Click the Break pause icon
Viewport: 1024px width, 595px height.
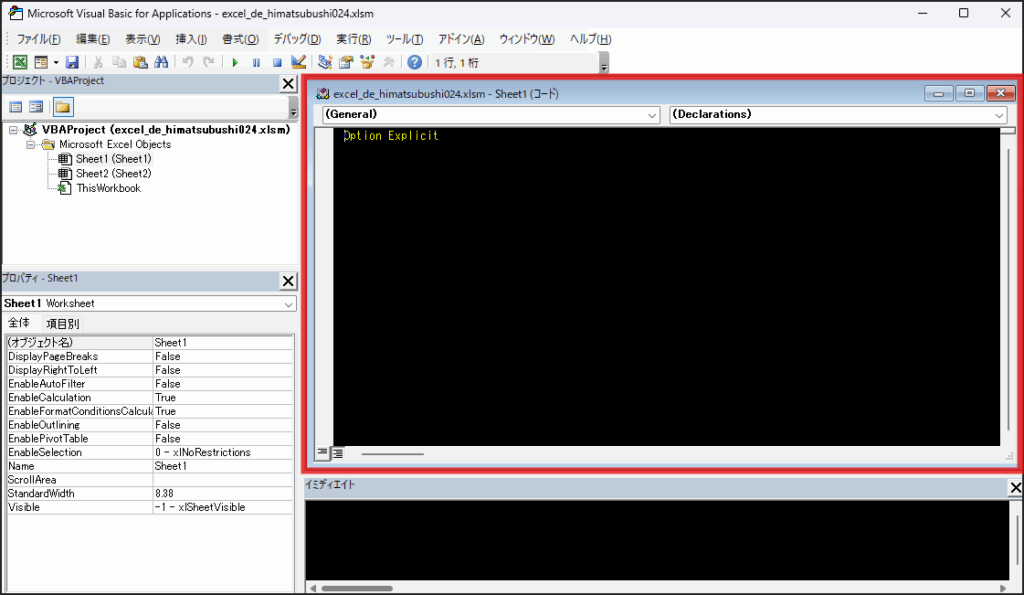coord(256,62)
